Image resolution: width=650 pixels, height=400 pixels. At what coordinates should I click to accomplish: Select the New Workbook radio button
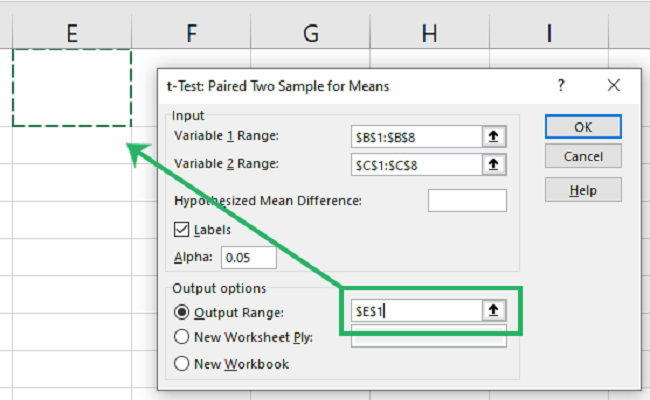click(x=182, y=364)
